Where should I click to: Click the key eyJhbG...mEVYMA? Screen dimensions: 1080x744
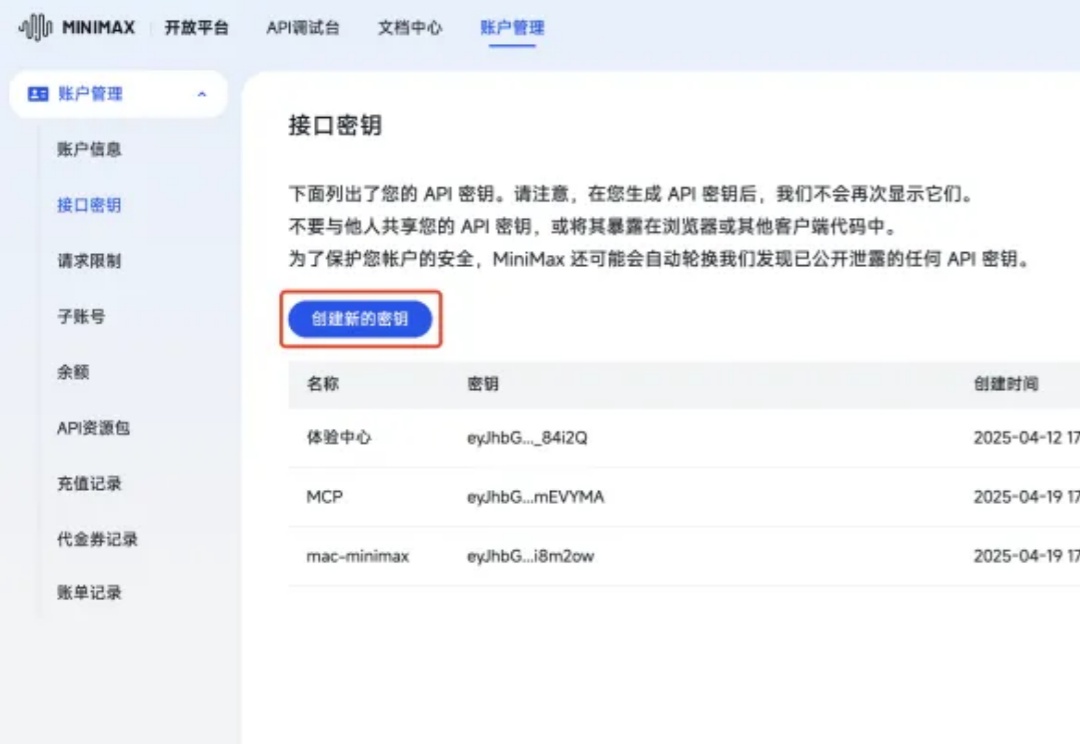pyautogui.click(x=536, y=497)
